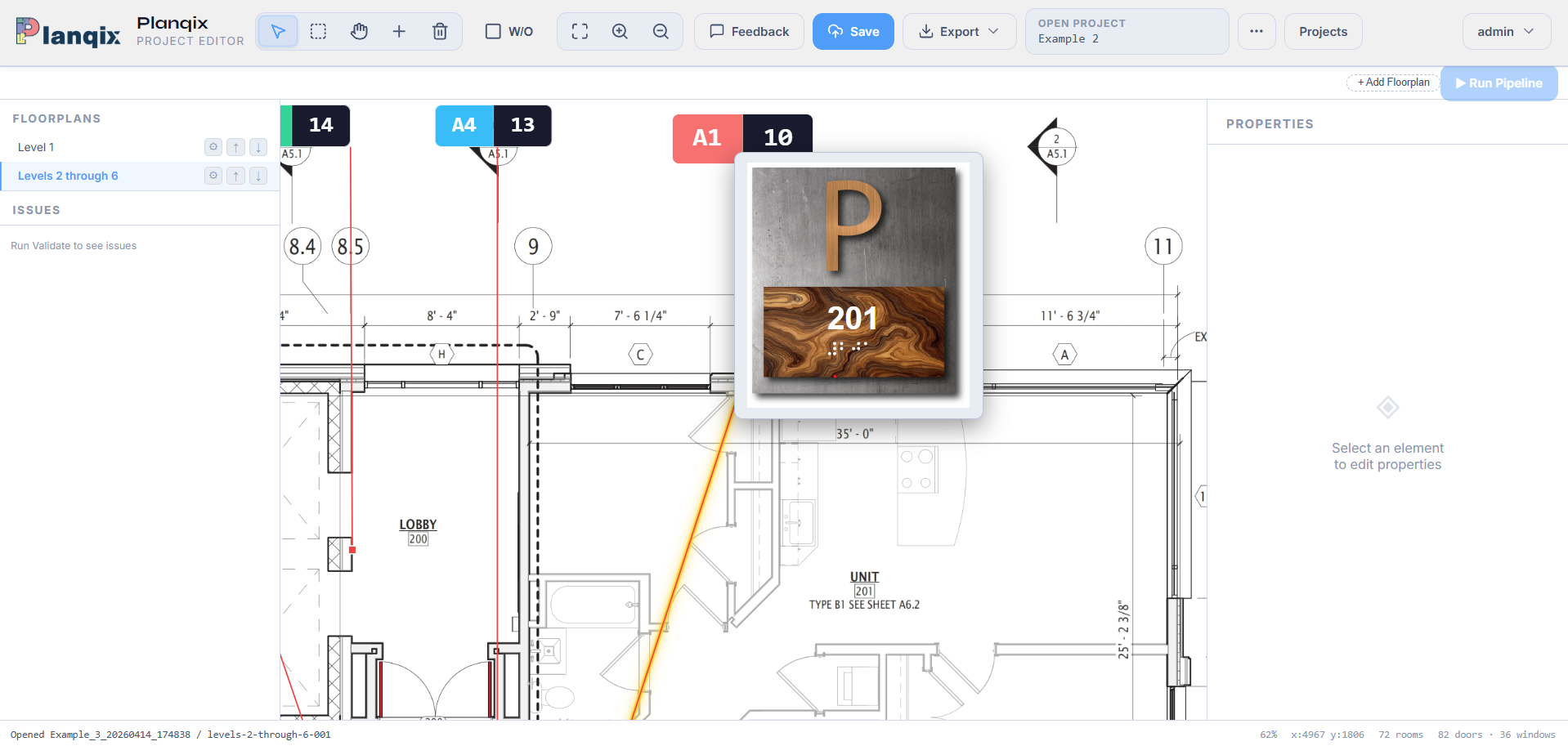Screen dimensions: 1568x746
Task: Go to Projects page
Action: 1323,32
